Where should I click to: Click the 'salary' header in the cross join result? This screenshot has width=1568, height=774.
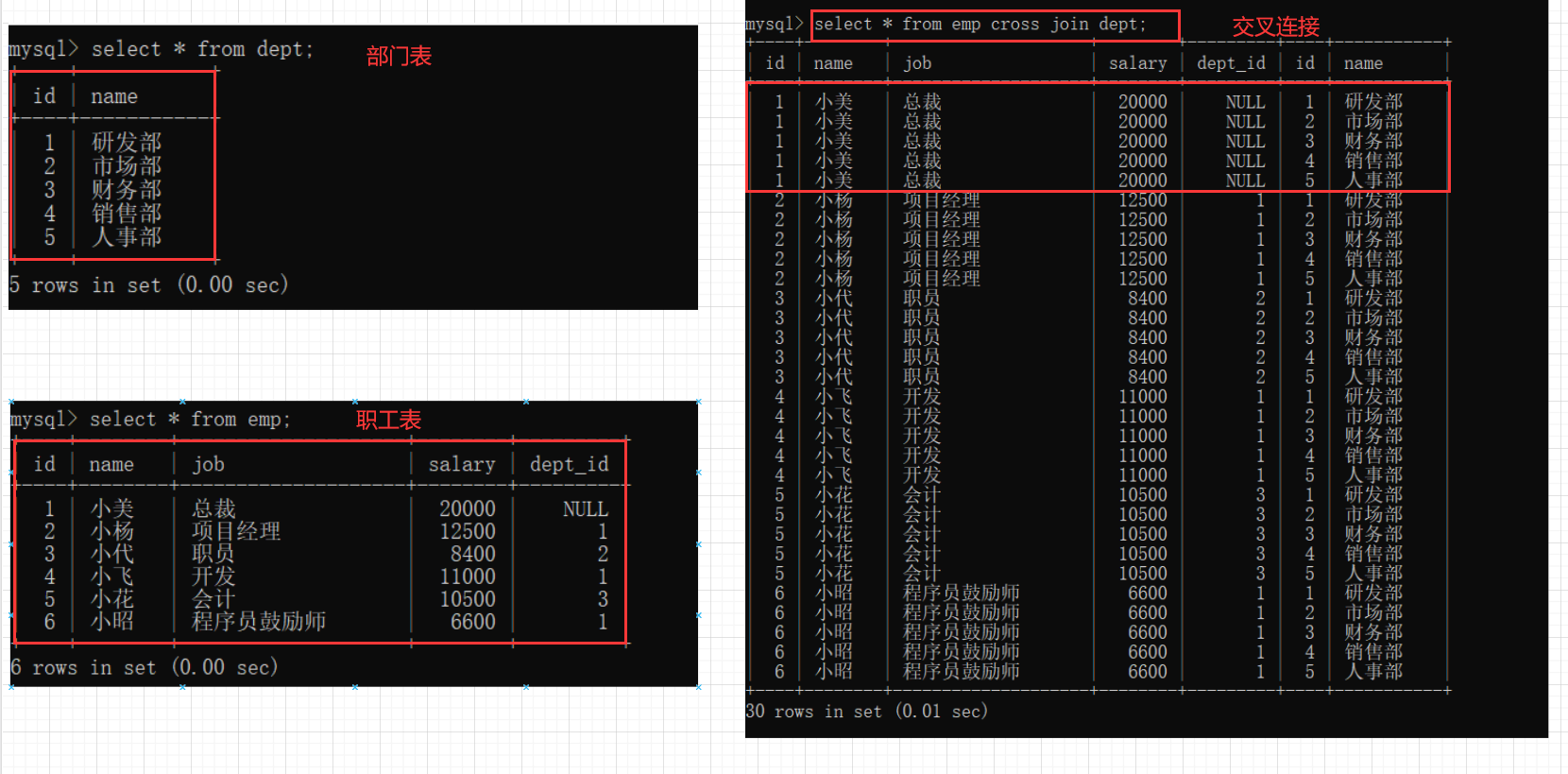click(1138, 63)
